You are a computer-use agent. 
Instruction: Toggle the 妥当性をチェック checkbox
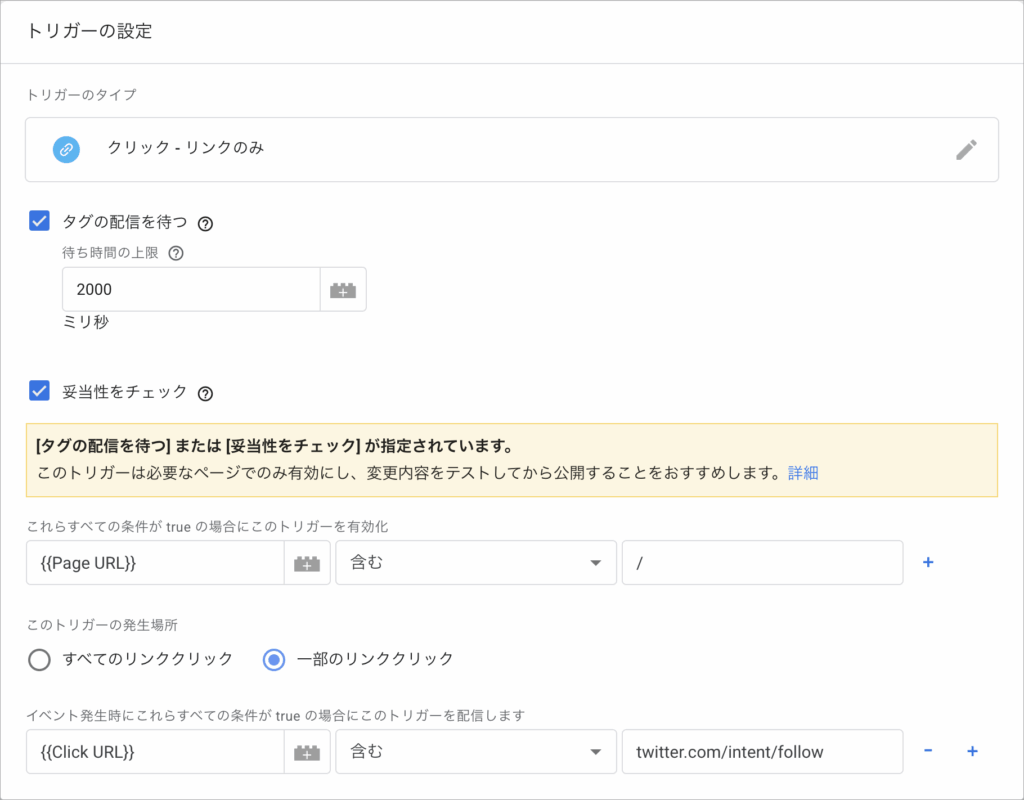pyautogui.click(x=40, y=391)
